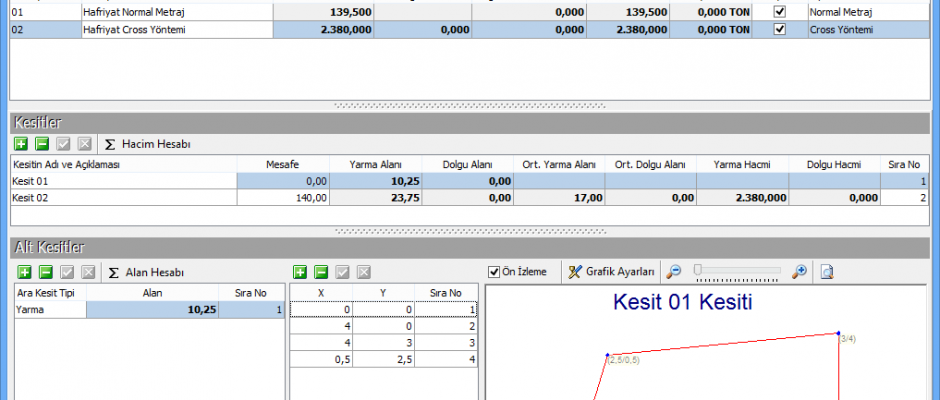Screen dimensions: 940x400
Task: Open the print preview page icon
Action: (827, 272)
